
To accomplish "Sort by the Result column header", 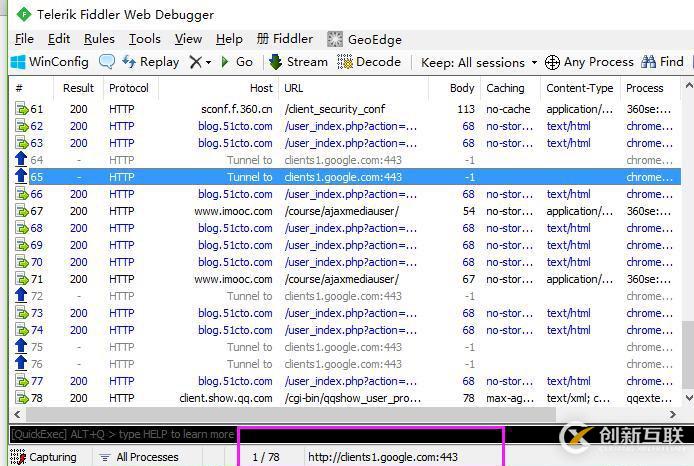I will click(78, 88).
